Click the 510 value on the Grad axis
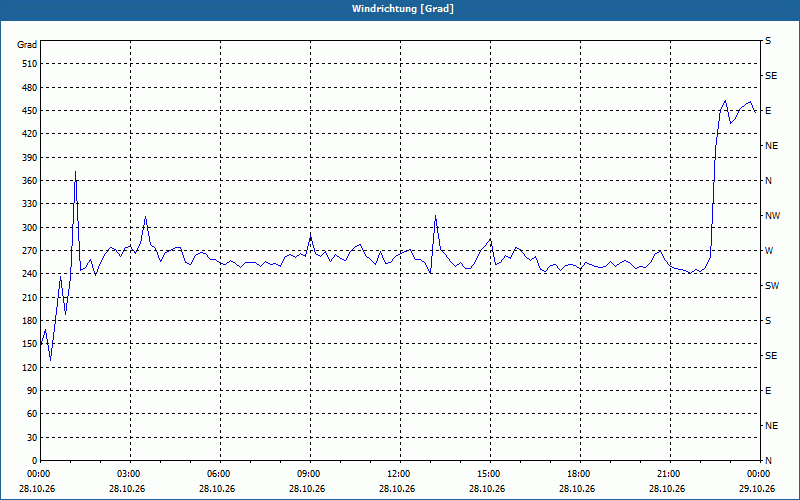Screen dimensions: 800x500 [x=29, y=64]
